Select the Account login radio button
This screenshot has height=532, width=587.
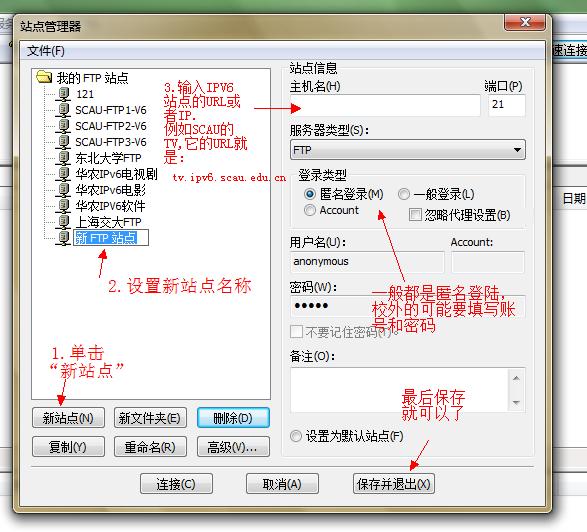coord(310,210)
